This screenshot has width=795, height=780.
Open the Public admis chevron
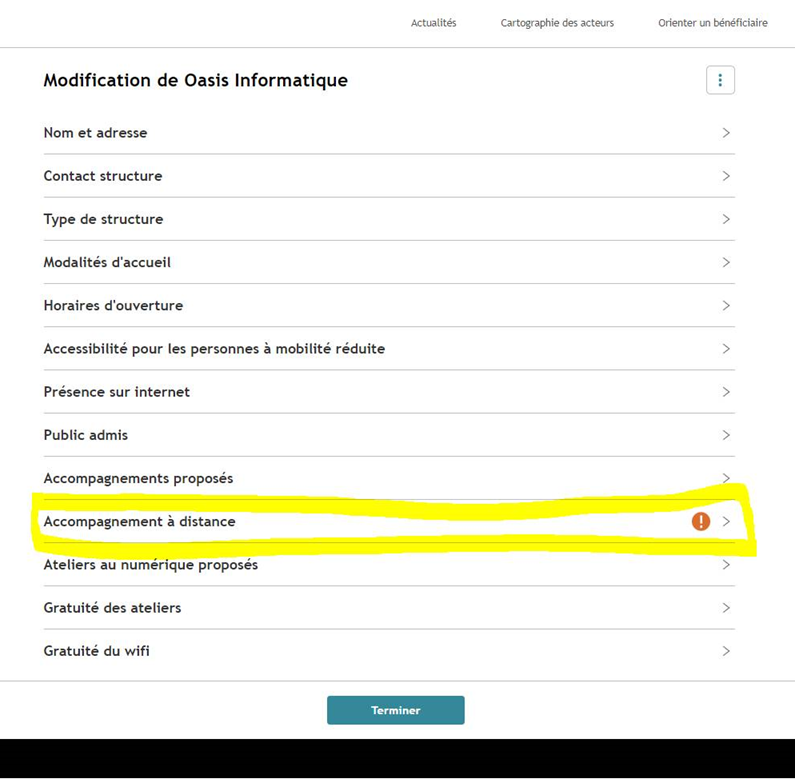[726, 435]
